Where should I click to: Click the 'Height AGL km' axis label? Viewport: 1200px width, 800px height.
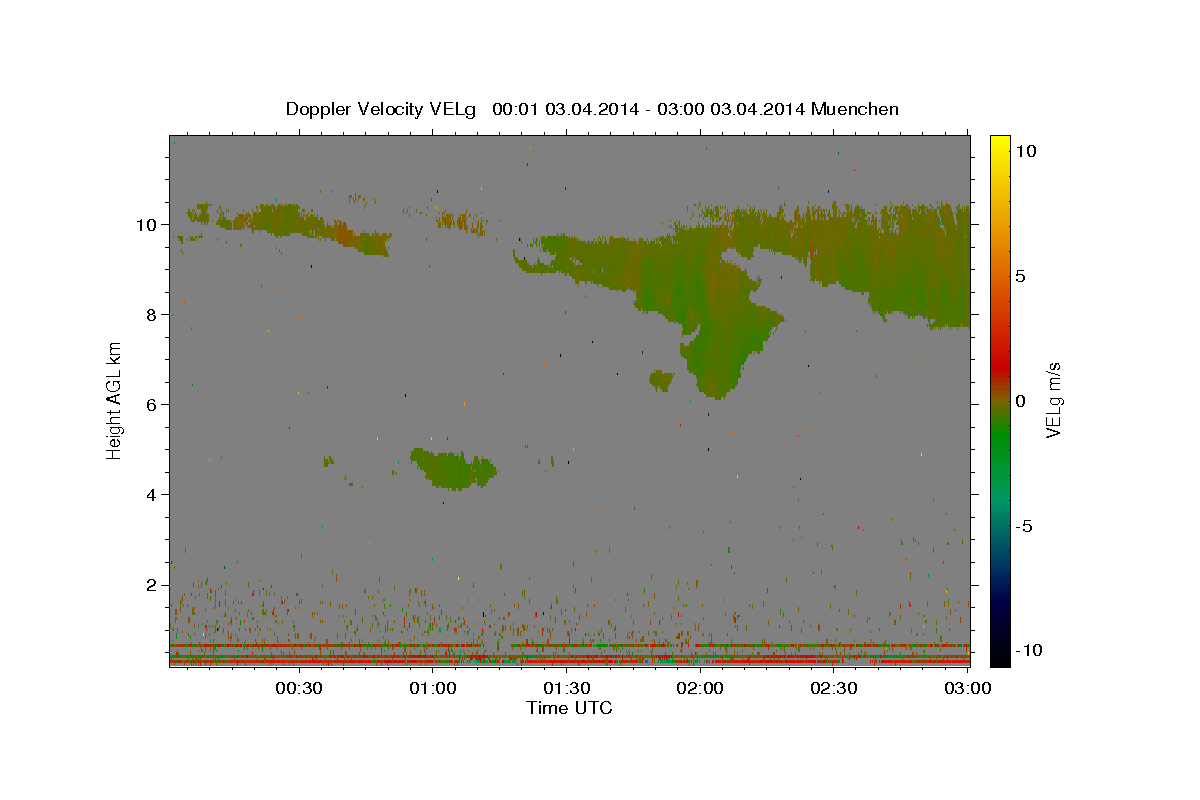115,400
